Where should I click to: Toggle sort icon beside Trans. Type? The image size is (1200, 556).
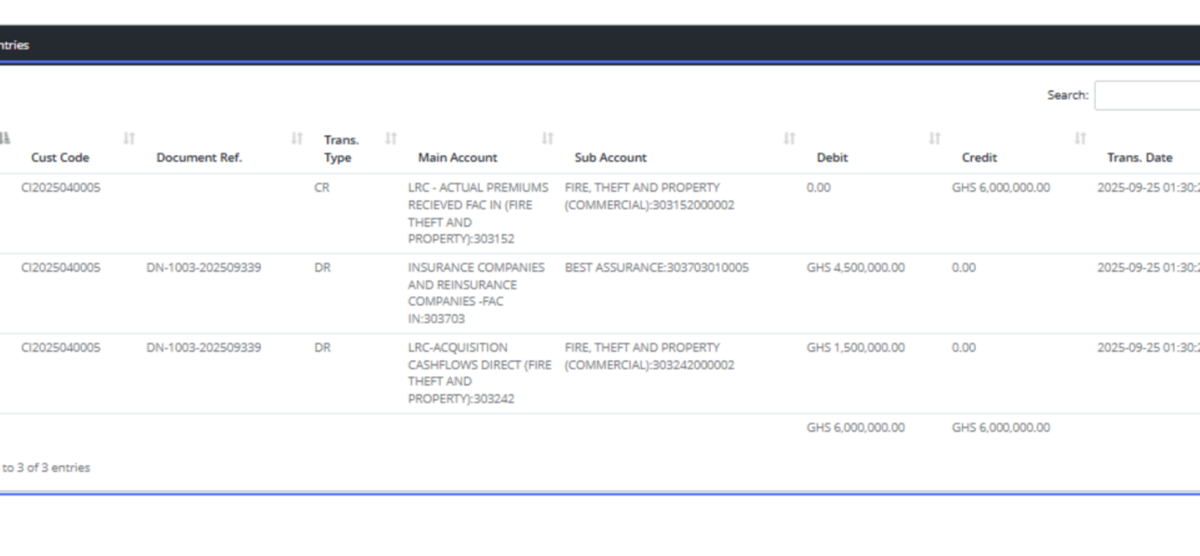[x=391, y=138]
